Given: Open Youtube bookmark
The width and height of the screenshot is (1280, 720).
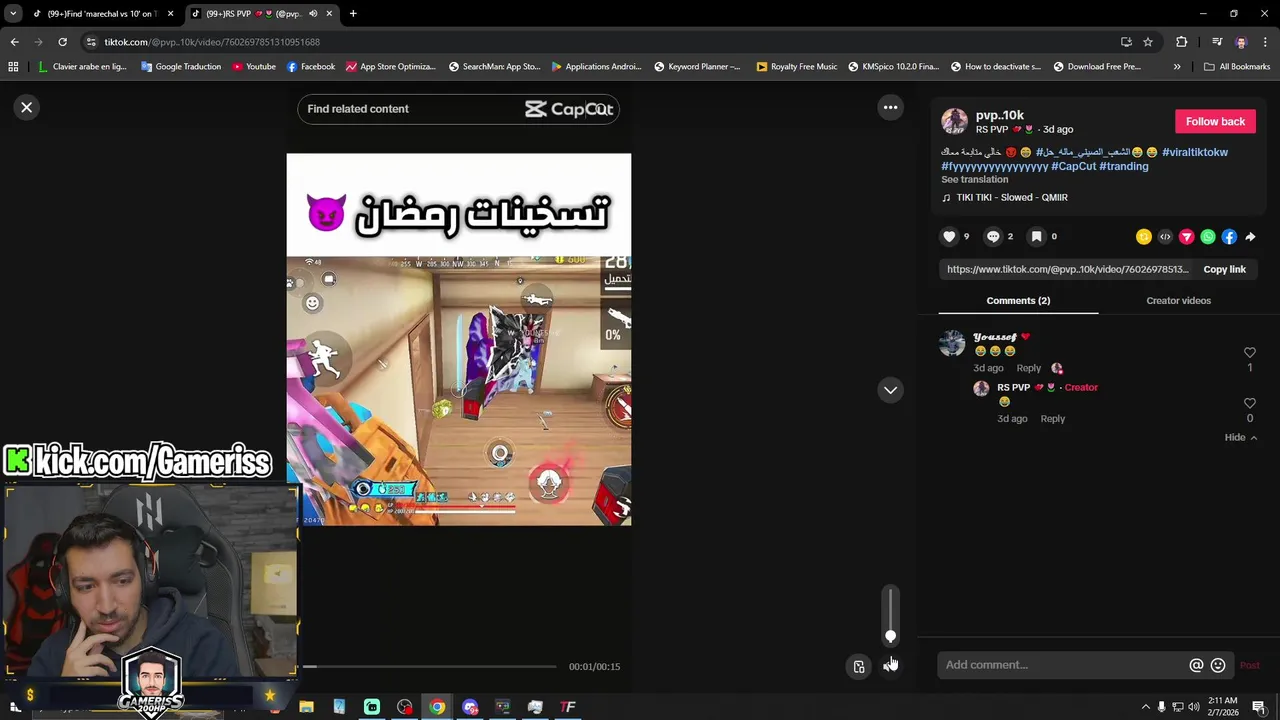Looking at the screenshot, I should pos(254,67).
